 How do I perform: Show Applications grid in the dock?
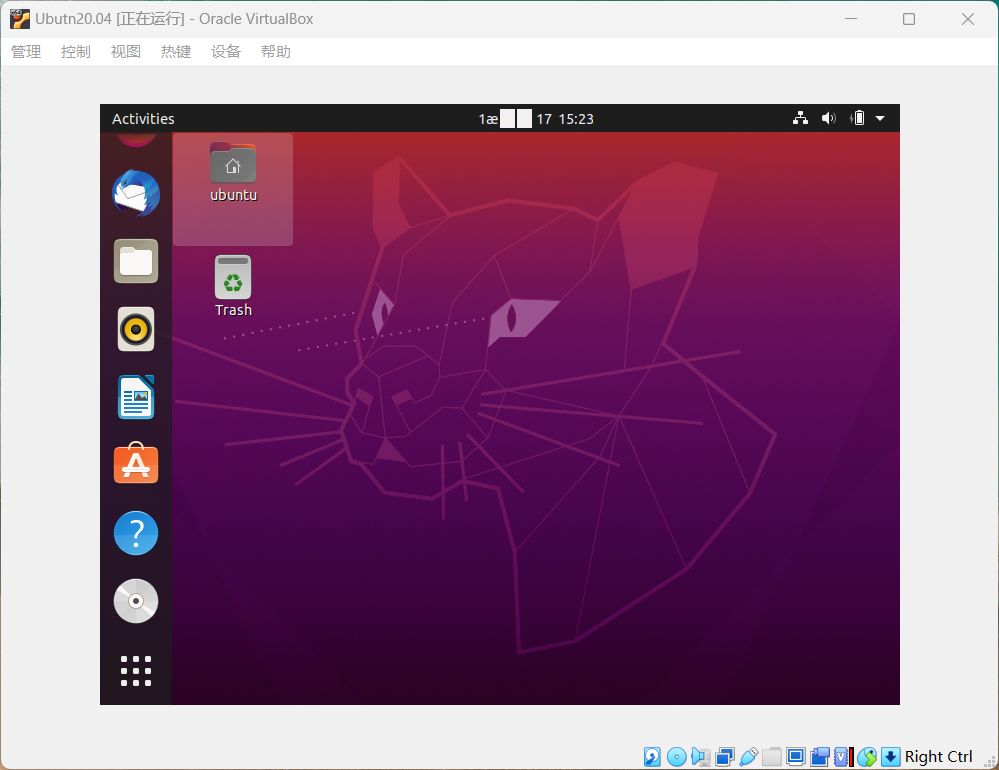click(136, 671)
